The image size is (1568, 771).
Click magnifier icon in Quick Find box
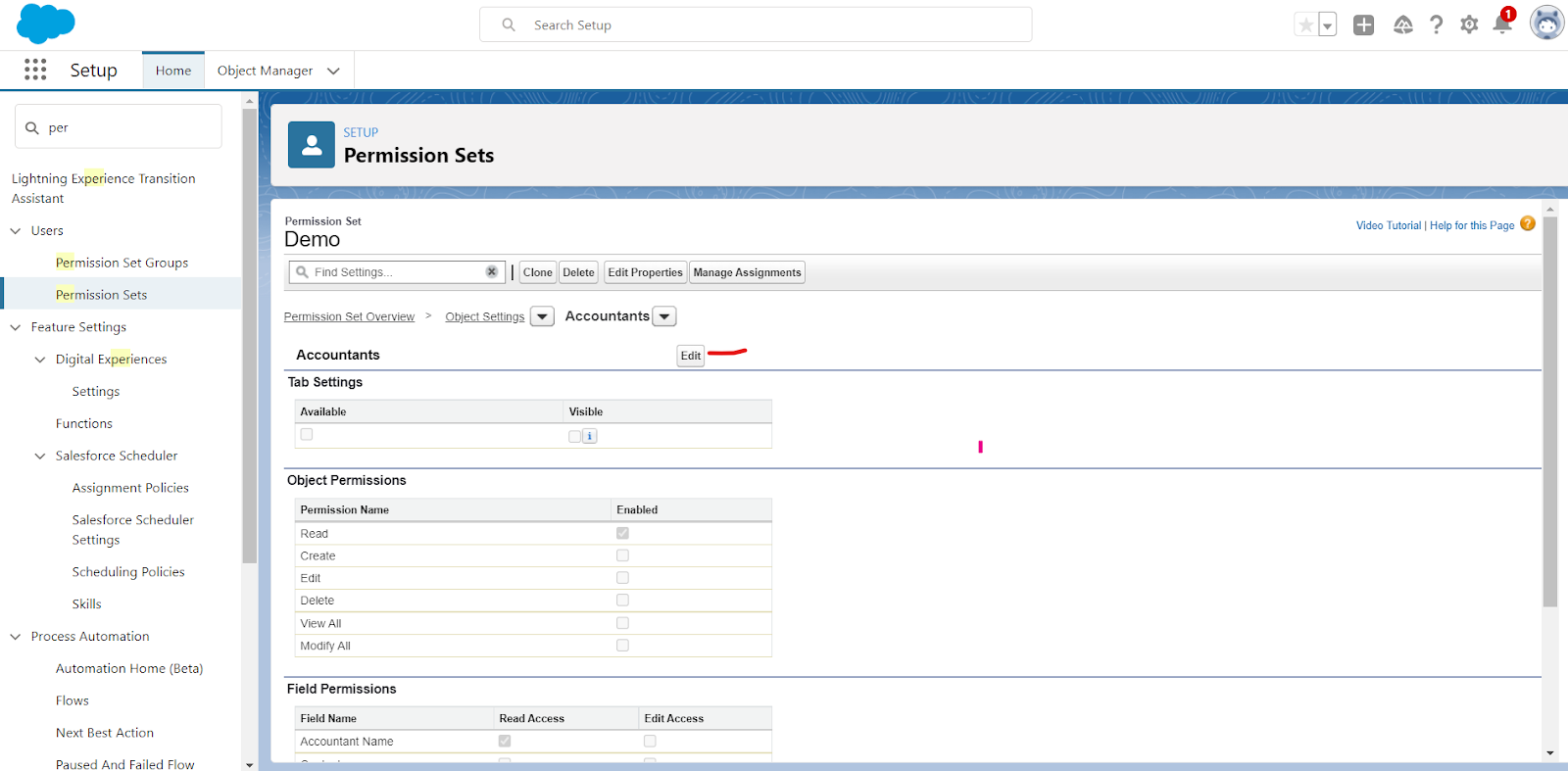click(32, 127)
